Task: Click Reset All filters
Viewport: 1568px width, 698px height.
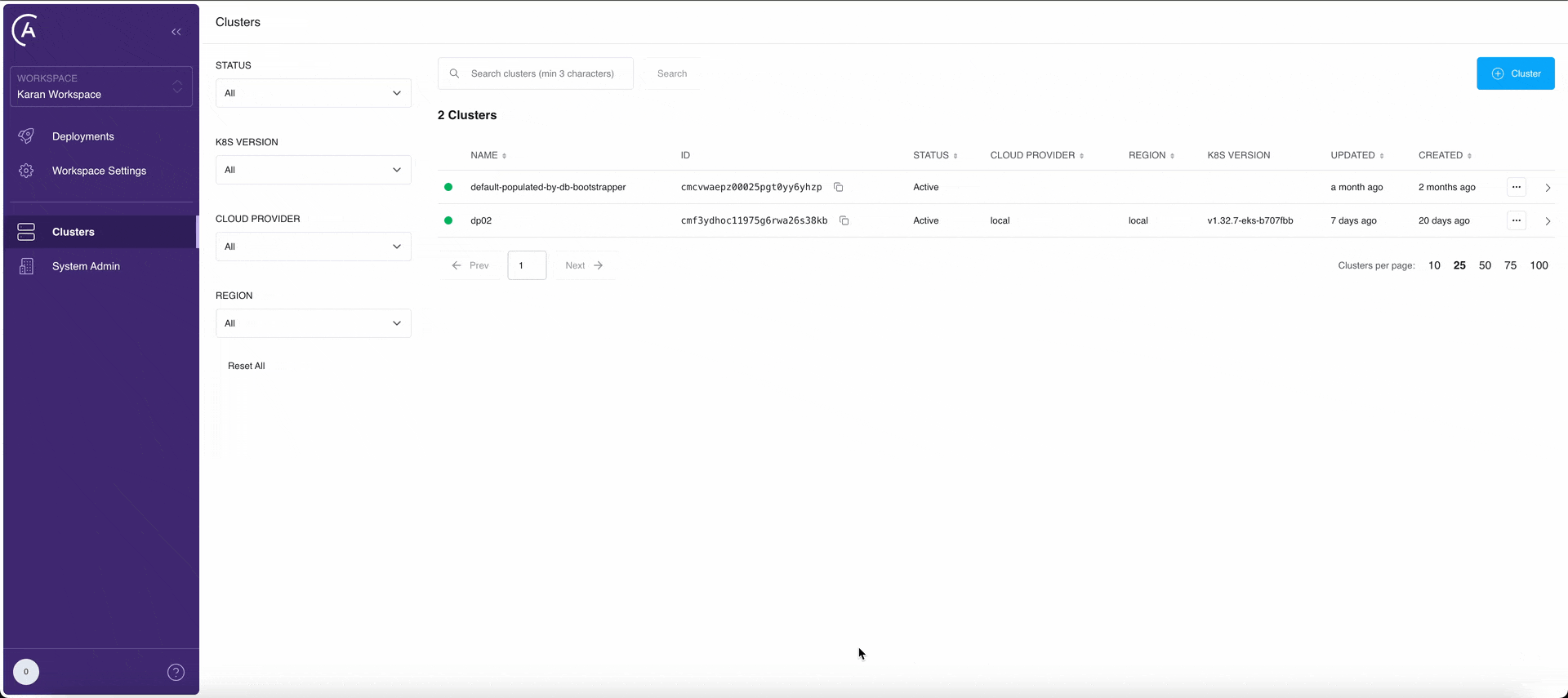Action: tap(246, 366)
